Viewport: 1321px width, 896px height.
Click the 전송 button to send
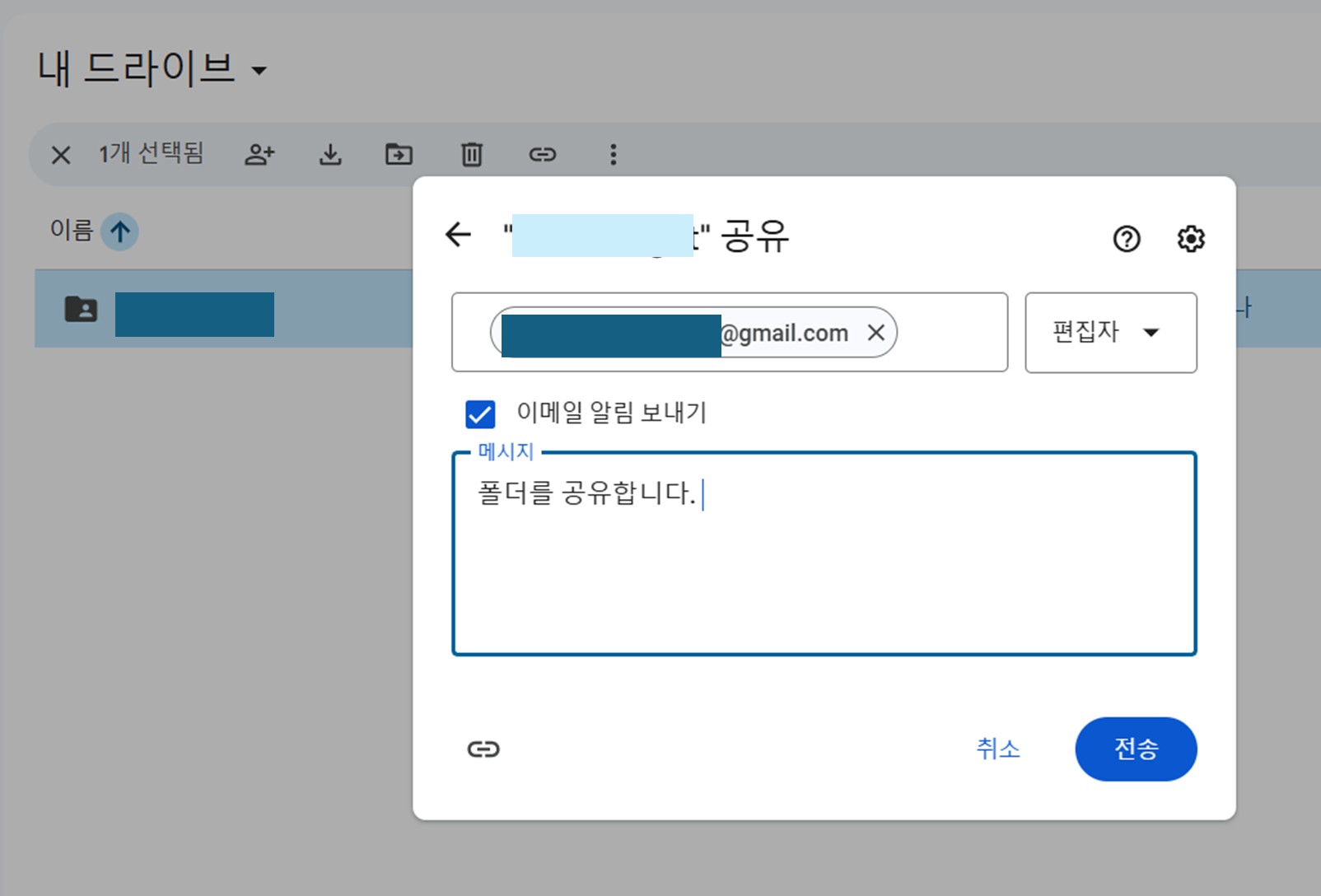click(1136, 749)
